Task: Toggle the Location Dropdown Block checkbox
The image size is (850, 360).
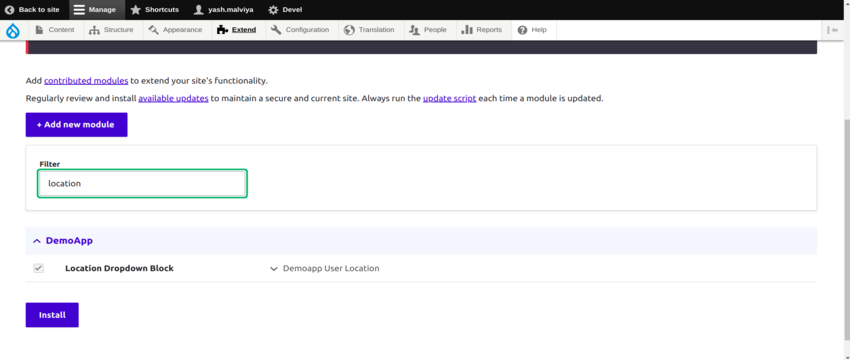Action: 38,268
